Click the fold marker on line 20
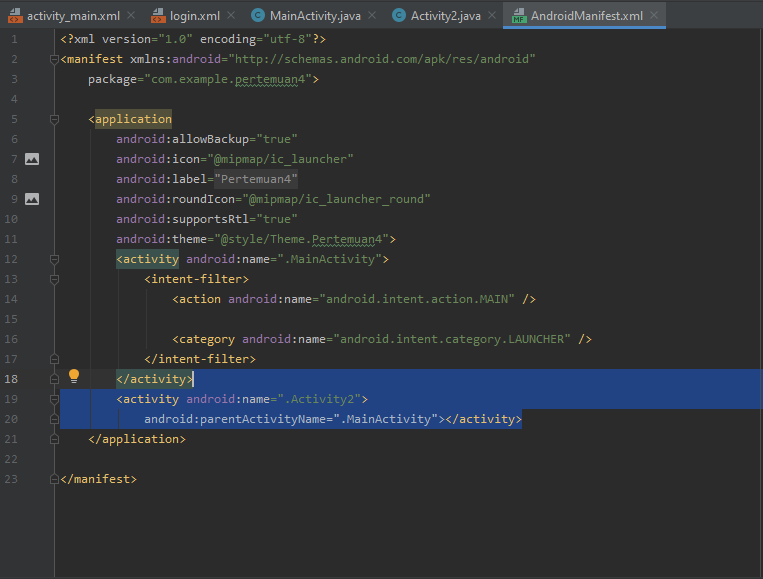This screenshot has height=579, width=763. pos(54,419)
